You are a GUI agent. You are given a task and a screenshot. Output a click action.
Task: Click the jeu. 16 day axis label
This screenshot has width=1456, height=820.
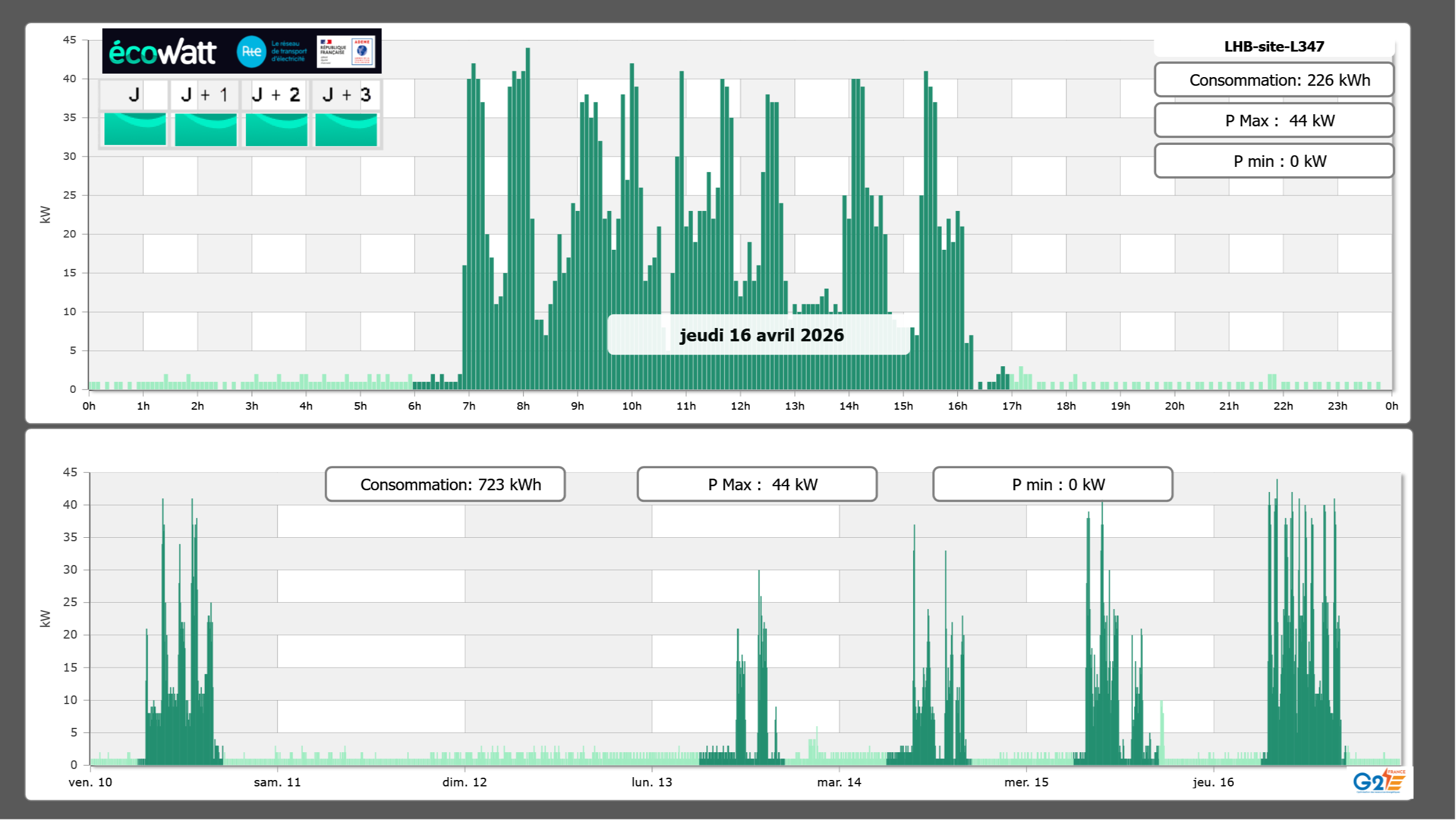[1213, 782]
